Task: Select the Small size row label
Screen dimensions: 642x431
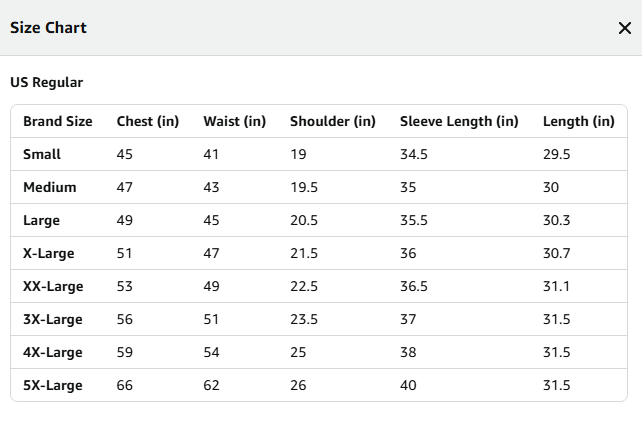Action: (42, 154)
